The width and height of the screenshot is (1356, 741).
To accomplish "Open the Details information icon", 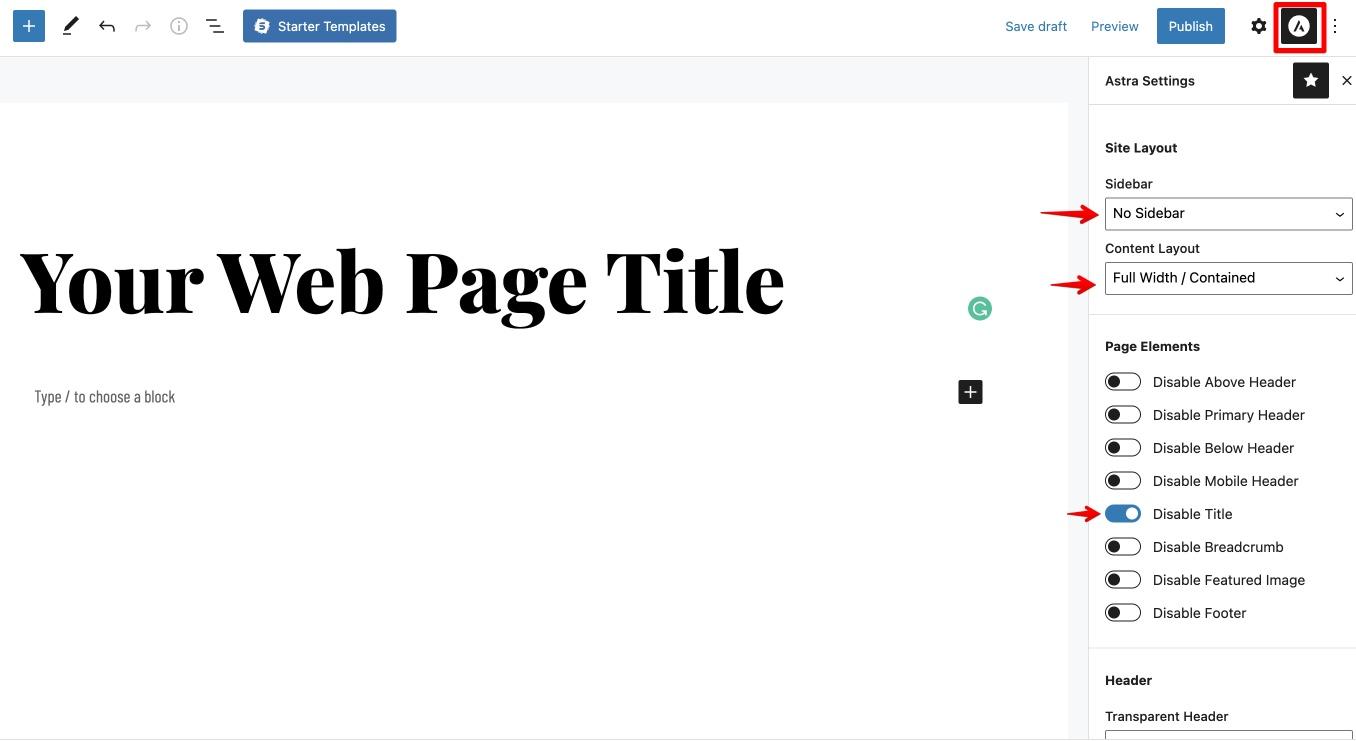I will click(x=178, y=25).
